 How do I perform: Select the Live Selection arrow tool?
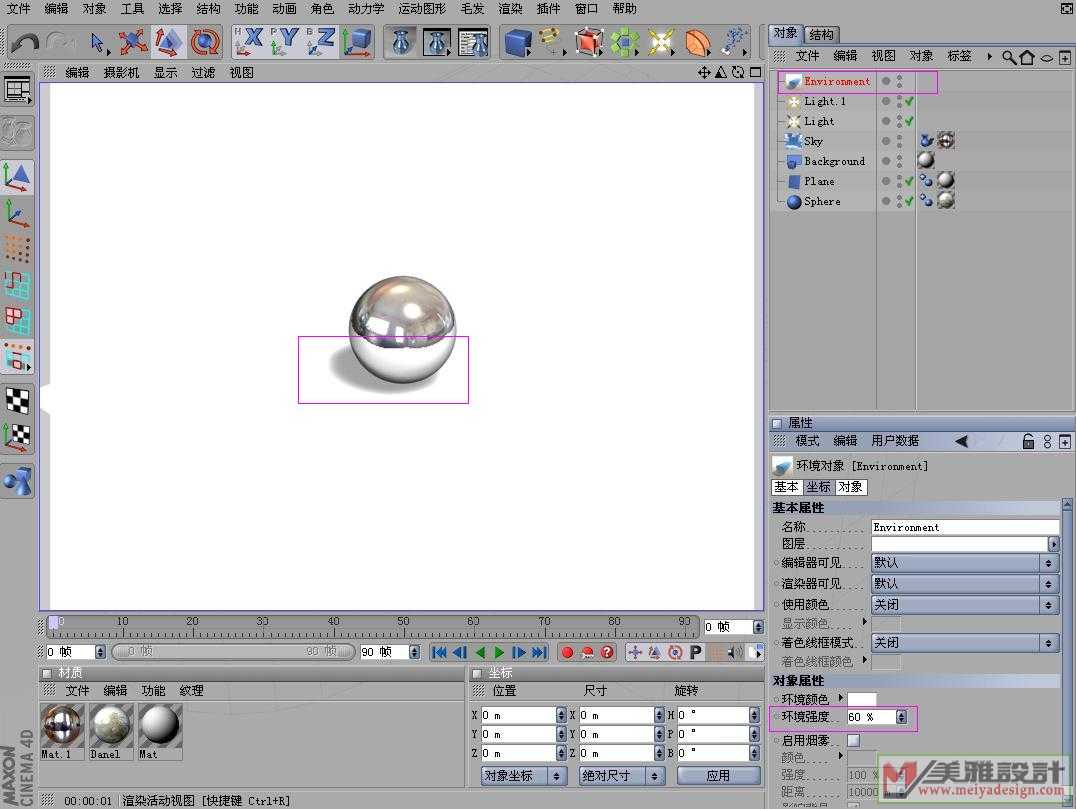[98, 43]
